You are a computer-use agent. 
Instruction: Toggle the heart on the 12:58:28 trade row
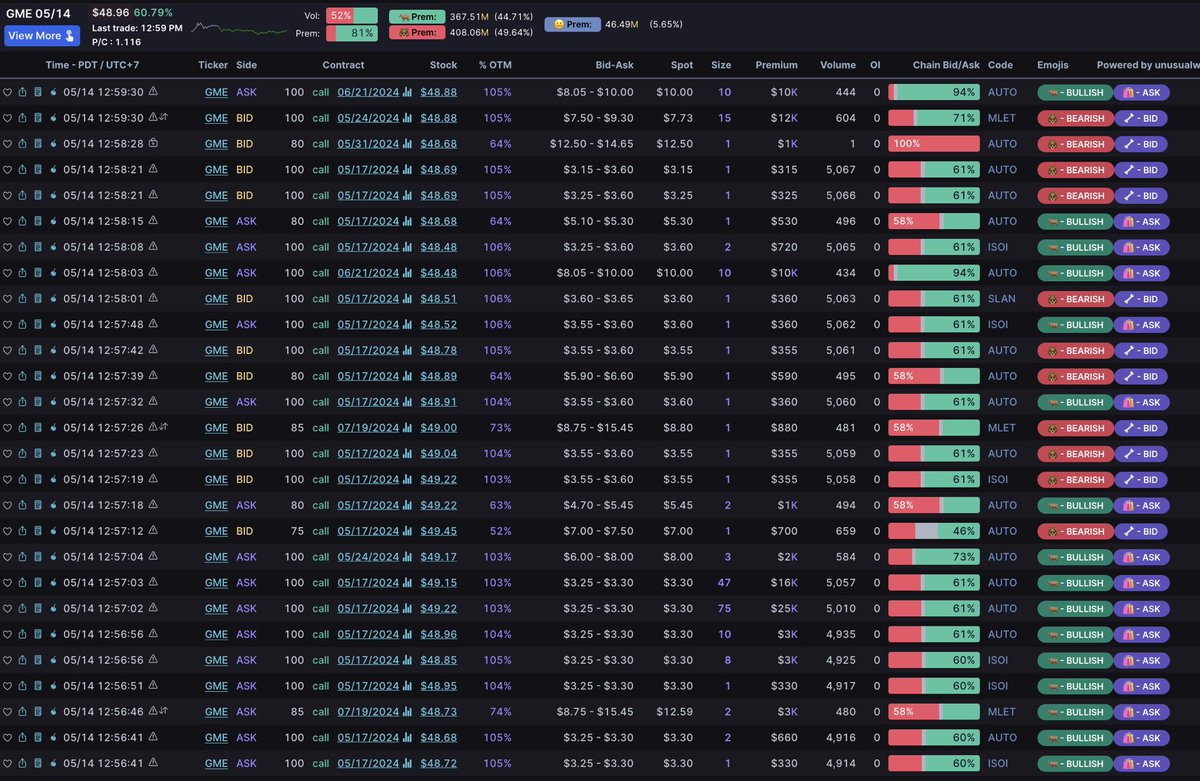[8, 143]
